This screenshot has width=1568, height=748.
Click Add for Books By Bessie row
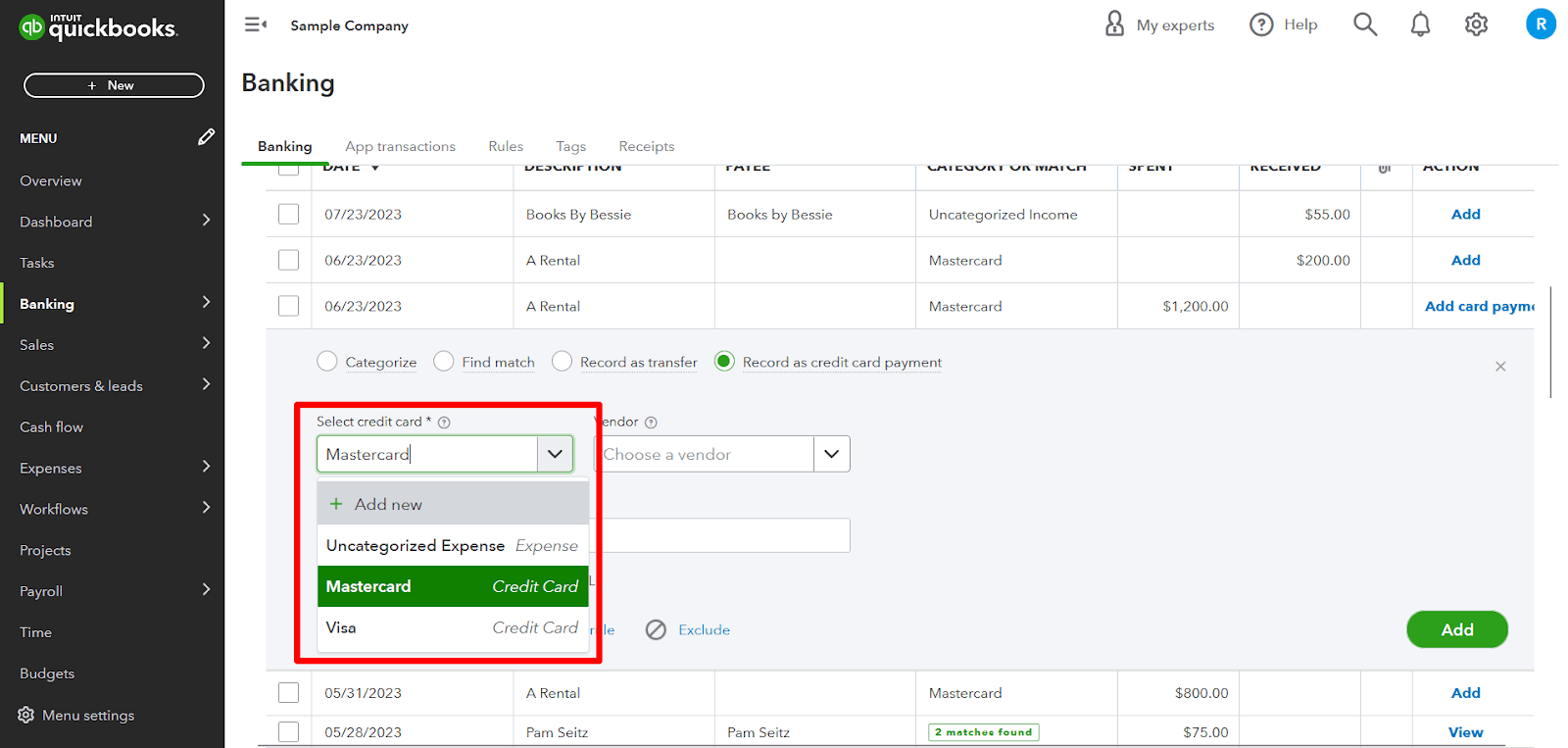[1466, 214]
